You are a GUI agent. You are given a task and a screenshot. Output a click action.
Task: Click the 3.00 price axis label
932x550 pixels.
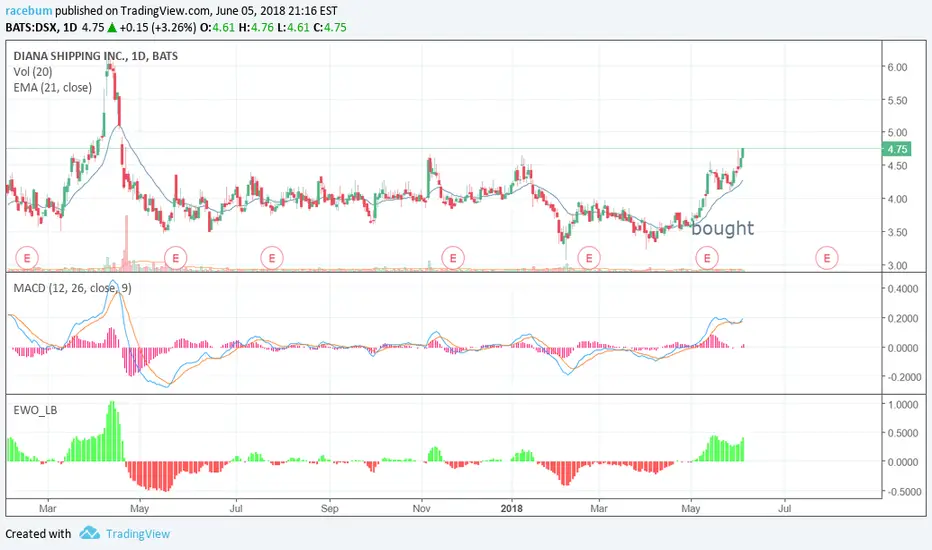tap(898, 266)
